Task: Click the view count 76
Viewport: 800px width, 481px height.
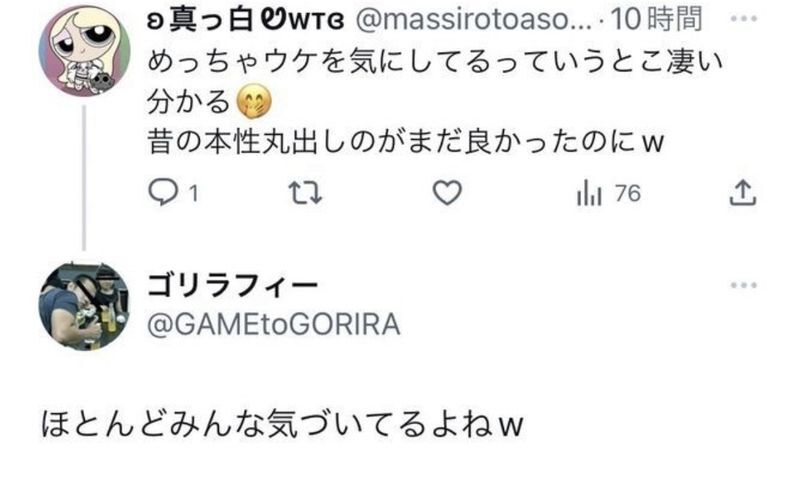Action: click(628, 193)
